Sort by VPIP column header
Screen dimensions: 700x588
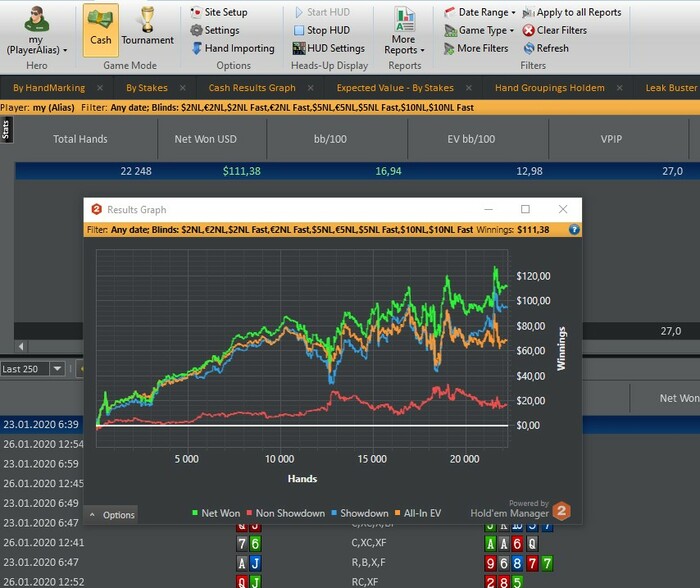(x=611, y=139)
